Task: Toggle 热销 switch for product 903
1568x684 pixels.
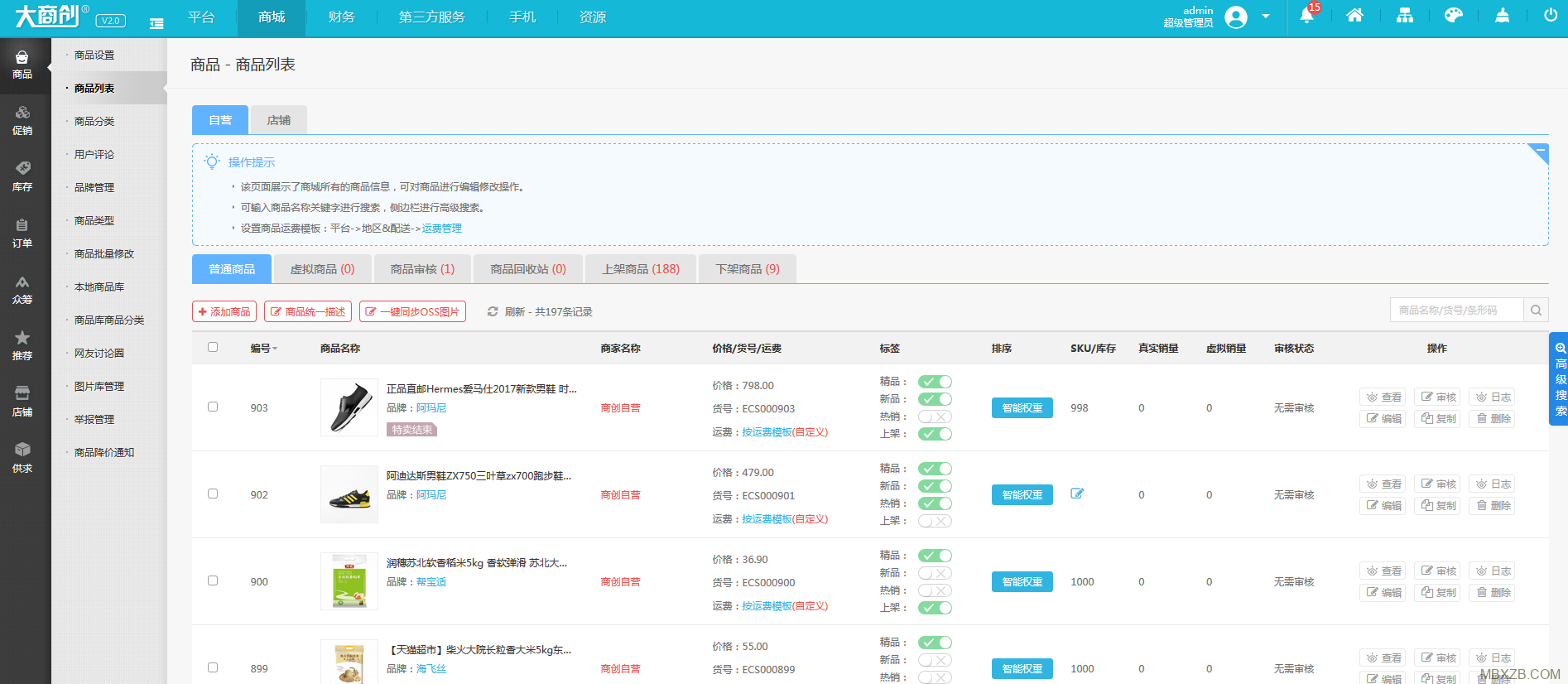Action: [935, 417]
